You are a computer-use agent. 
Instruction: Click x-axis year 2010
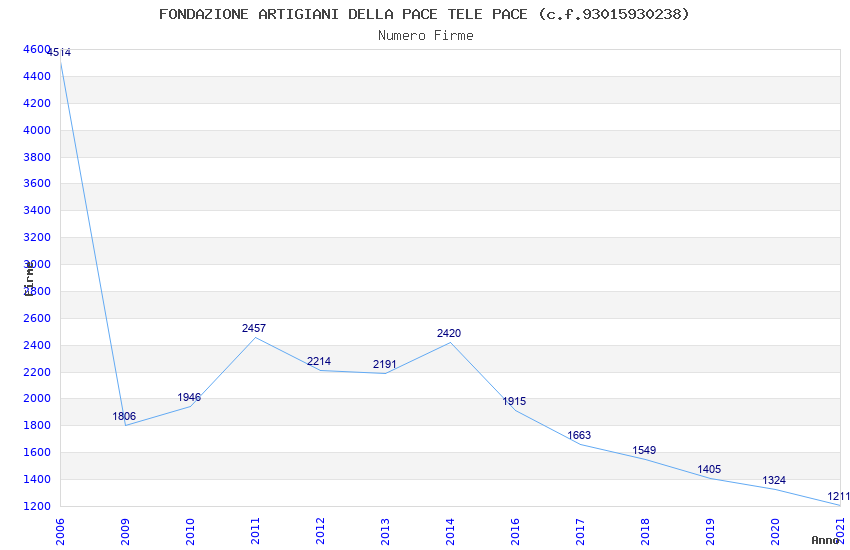coord(190,532)
